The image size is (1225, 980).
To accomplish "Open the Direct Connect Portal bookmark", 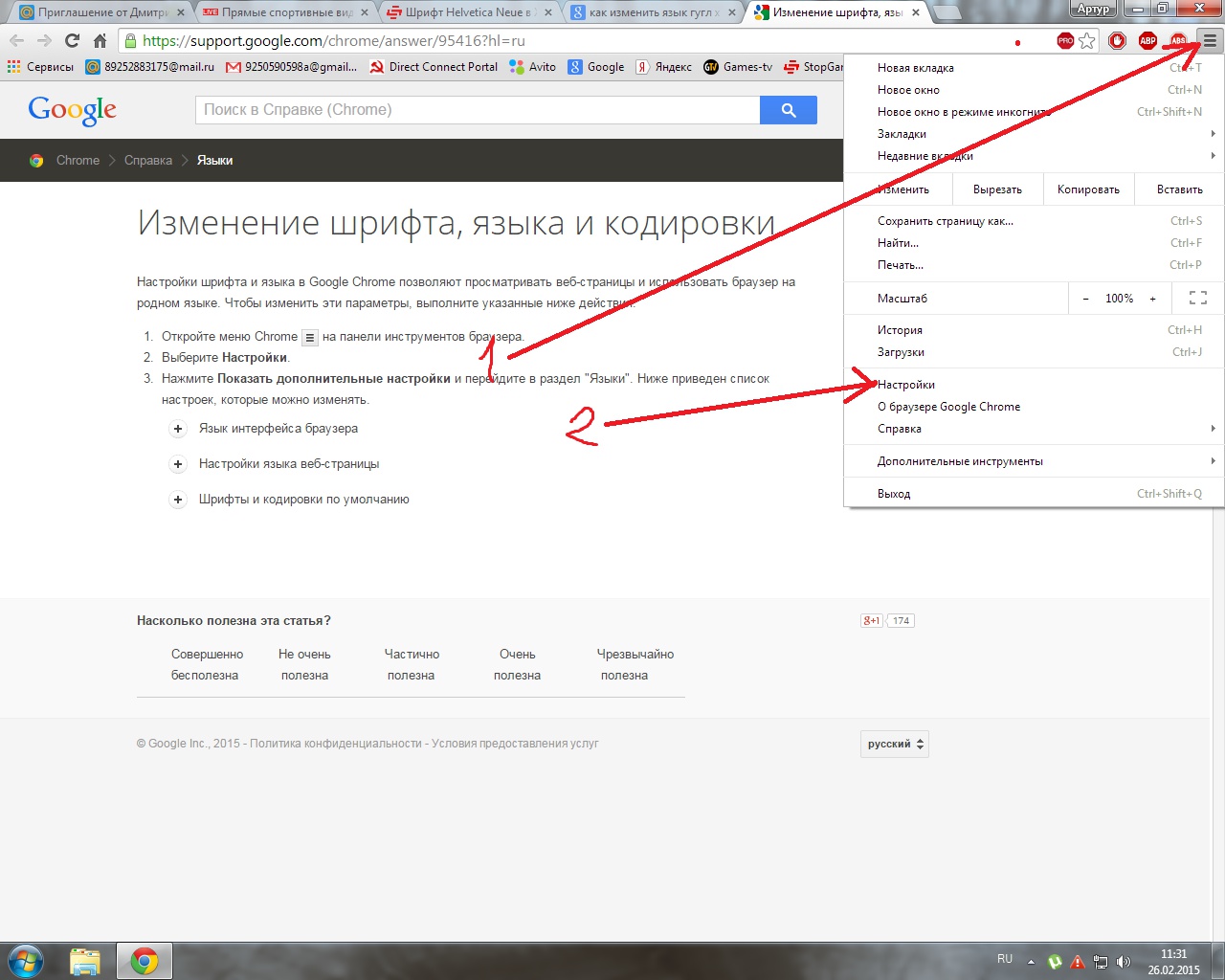I will click(x=434, y=67).
